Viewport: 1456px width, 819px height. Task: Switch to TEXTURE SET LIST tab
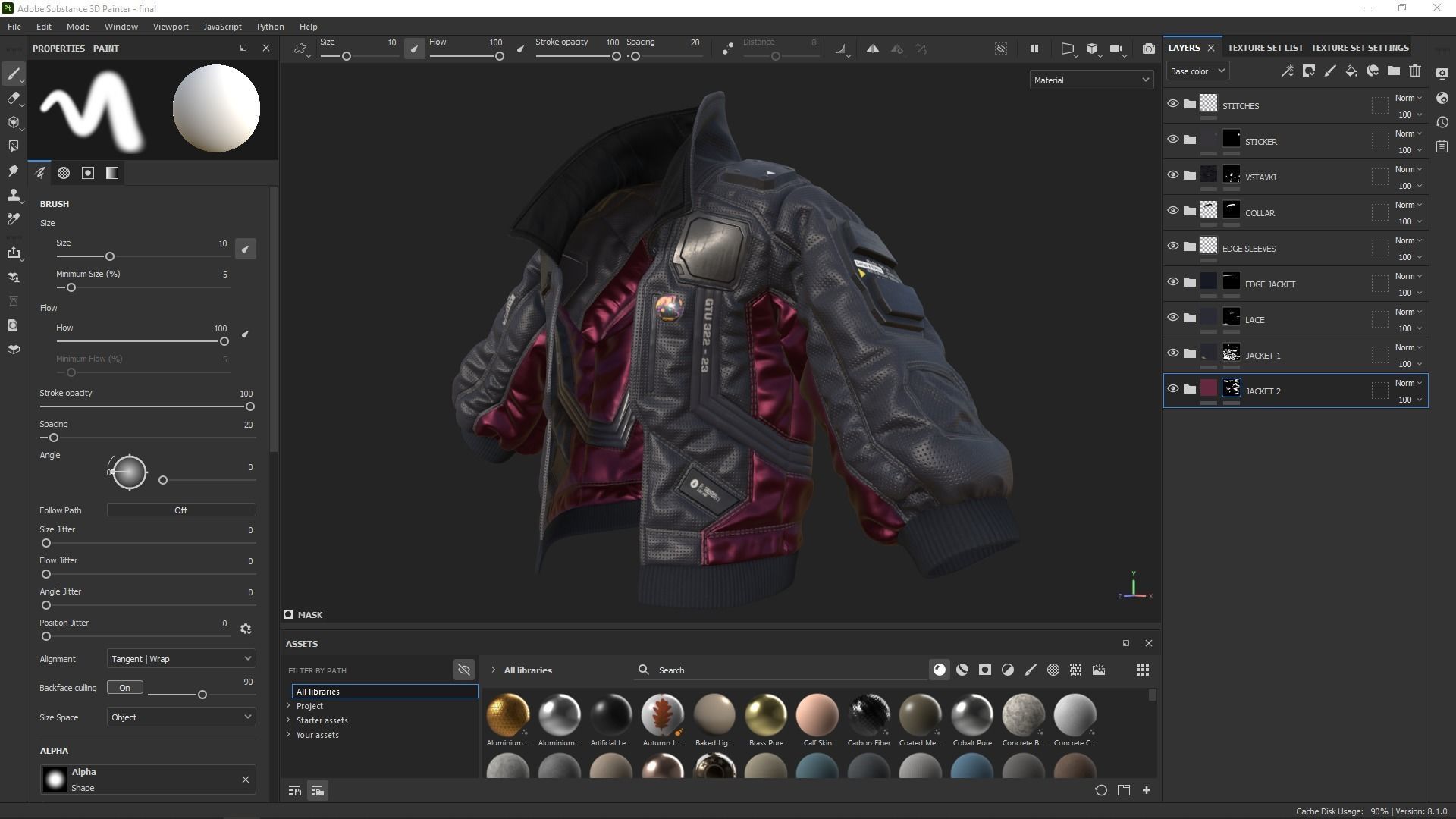[x=1265, y=48]
